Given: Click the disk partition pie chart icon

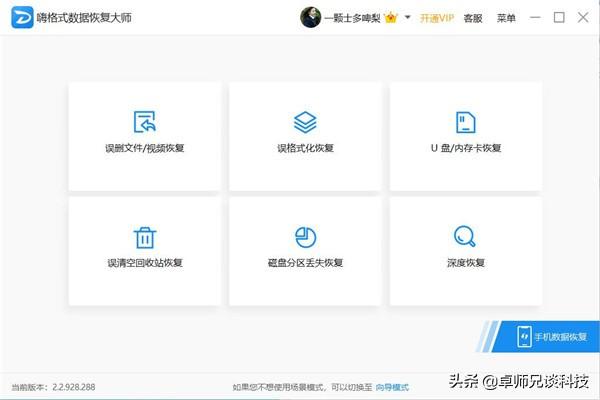Looking at the screenshot, I should (305, 237).
